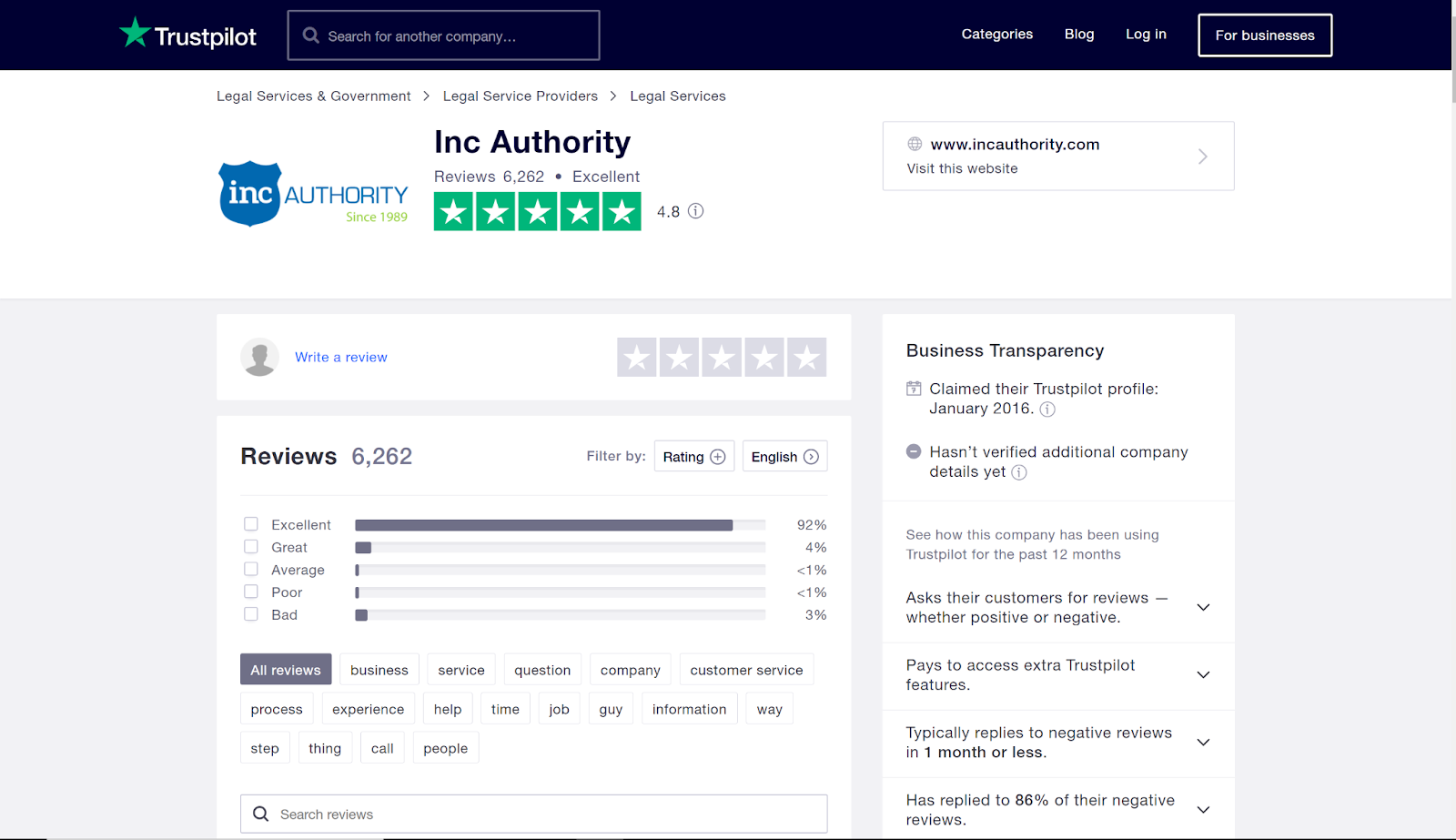Click the Excellent 92% rating bar
The width and height of the screenshot is (1456, 840).
click(560, 525)
